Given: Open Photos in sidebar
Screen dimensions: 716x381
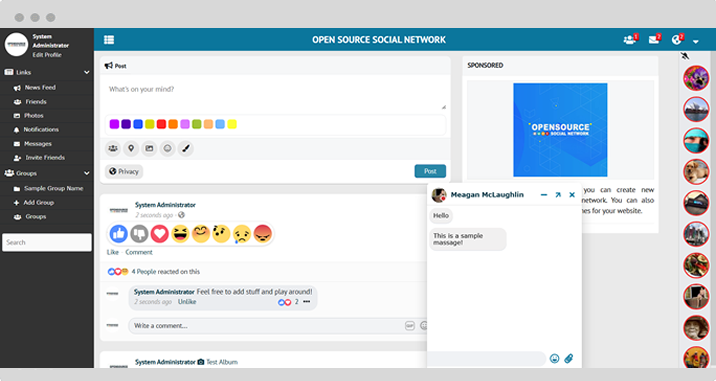Looking at the screenshot, I should [33, 116].
